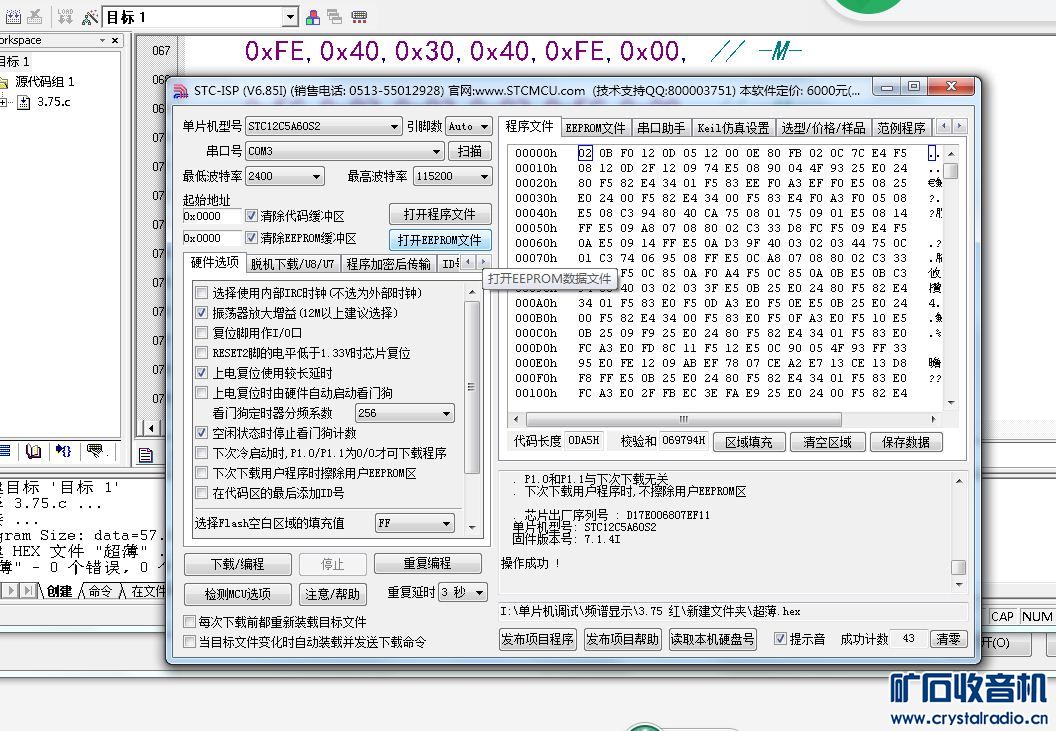1056x731 pixels.
Task: Switch to 串口助手 tab
Action: (x=661, y=127)
